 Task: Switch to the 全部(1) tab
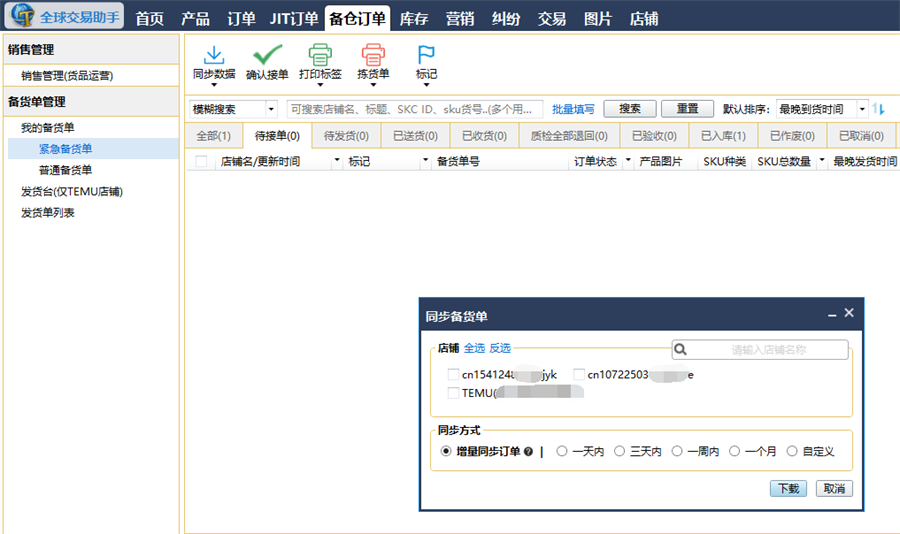point(214,136)
